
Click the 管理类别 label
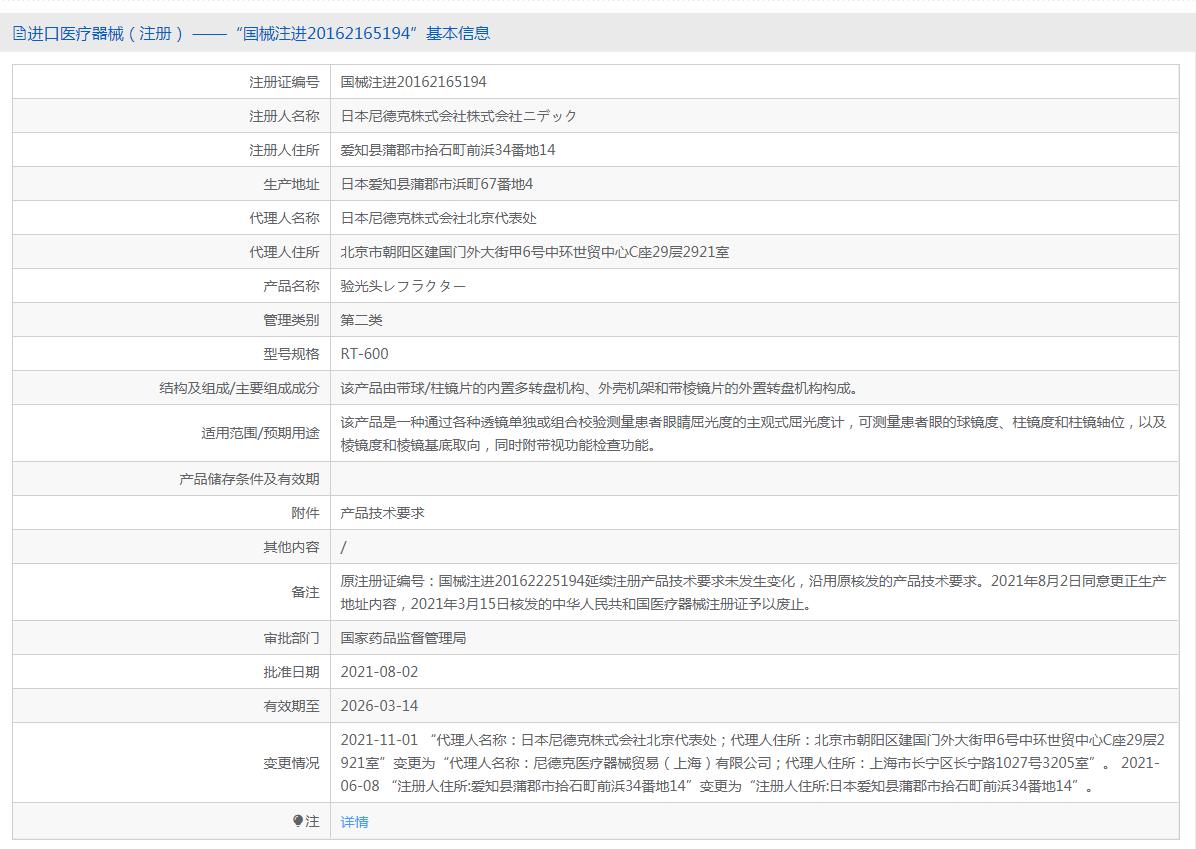pyautogui.click(x=291, y=320)
